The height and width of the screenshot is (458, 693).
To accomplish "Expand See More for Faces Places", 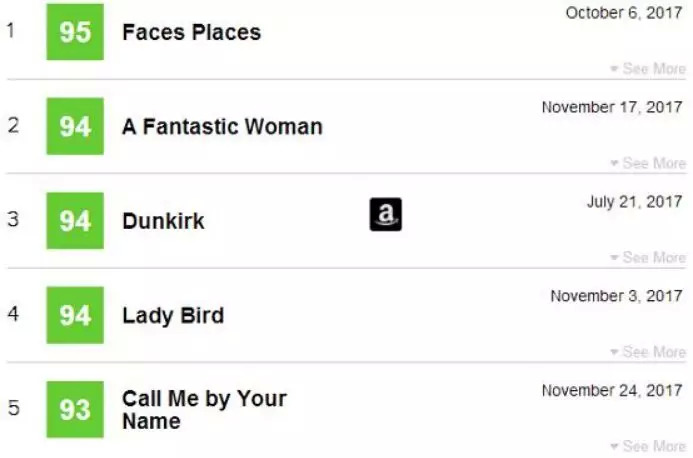I will click(648, 69).
